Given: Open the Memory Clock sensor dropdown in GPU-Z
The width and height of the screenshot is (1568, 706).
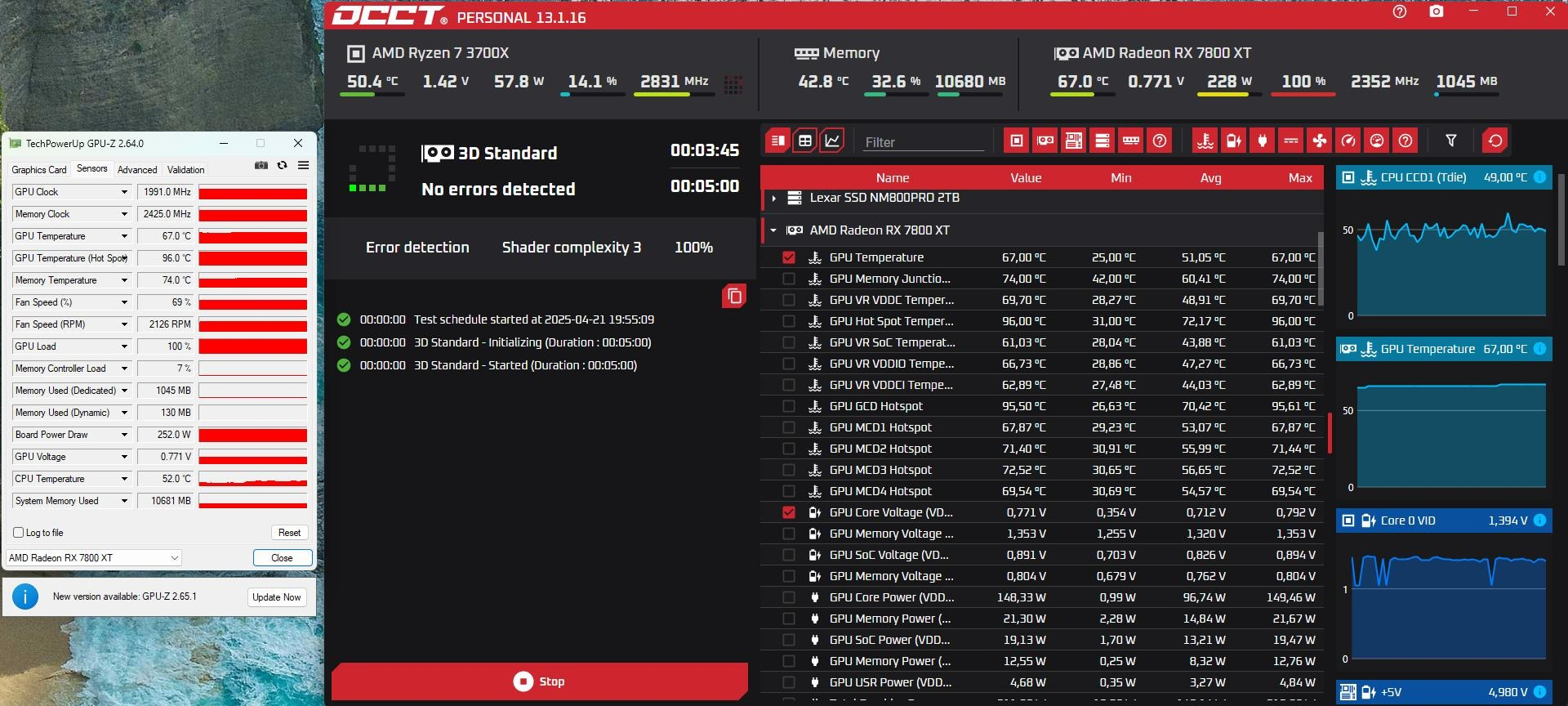Looking at the screenshot, I should point(124,214).
